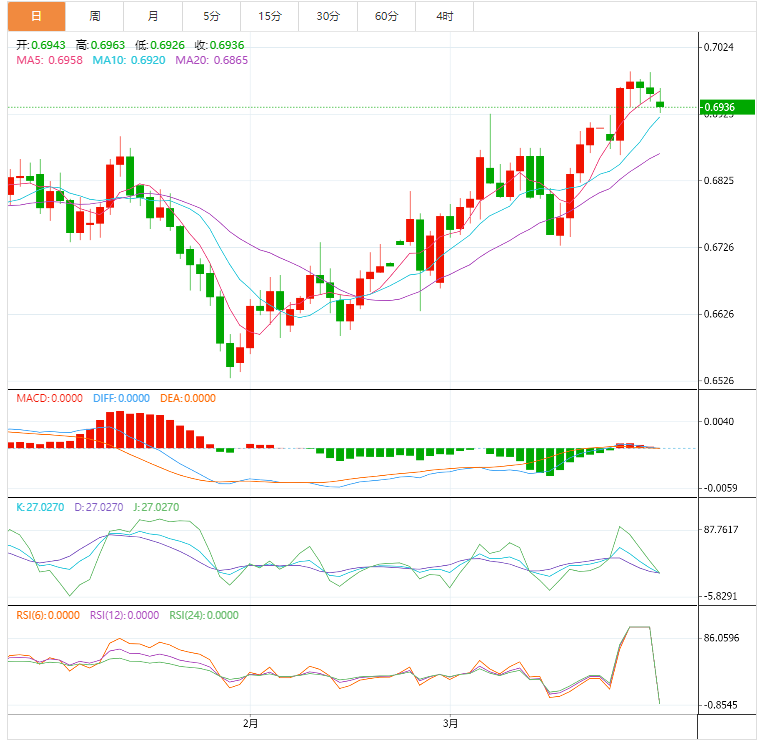Select the 4时 four-hour tab
This screenshot has height=746, width=764.
coord(444,16)
